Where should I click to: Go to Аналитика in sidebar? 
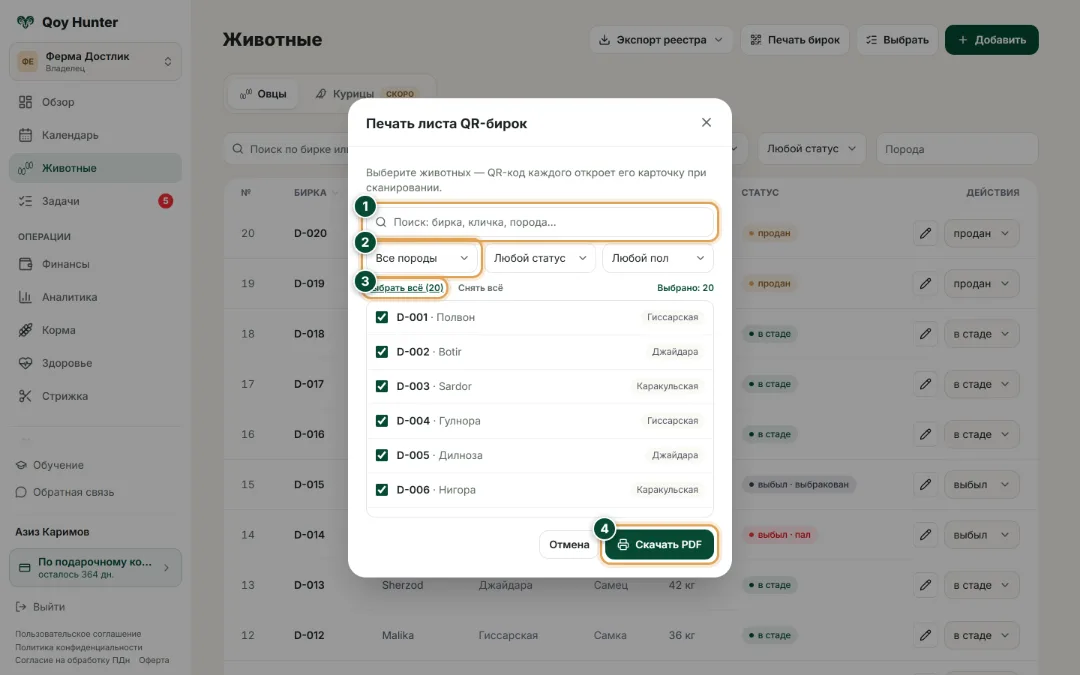[x=95, y=297]
